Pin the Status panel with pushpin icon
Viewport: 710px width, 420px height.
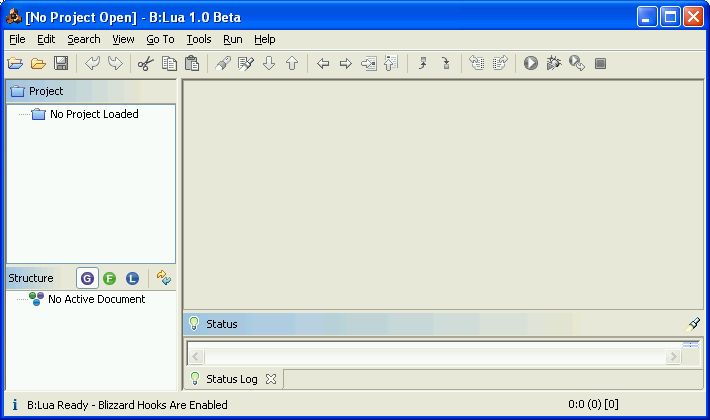point(693,324)
